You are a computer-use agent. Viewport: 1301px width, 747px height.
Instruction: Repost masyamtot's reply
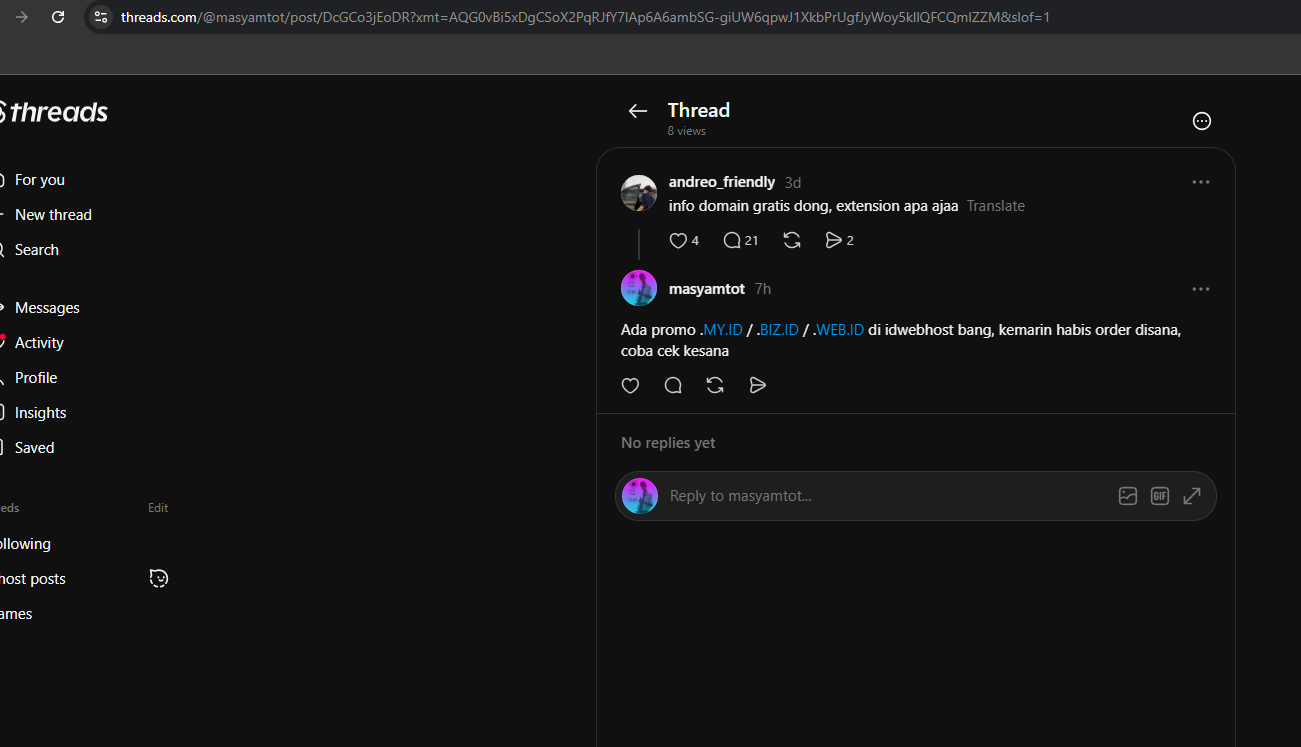(x=715, y=385)
